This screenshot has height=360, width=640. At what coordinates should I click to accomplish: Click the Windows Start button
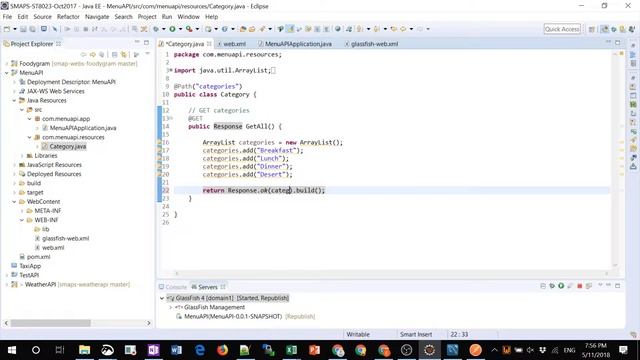(x=12, y=350)
